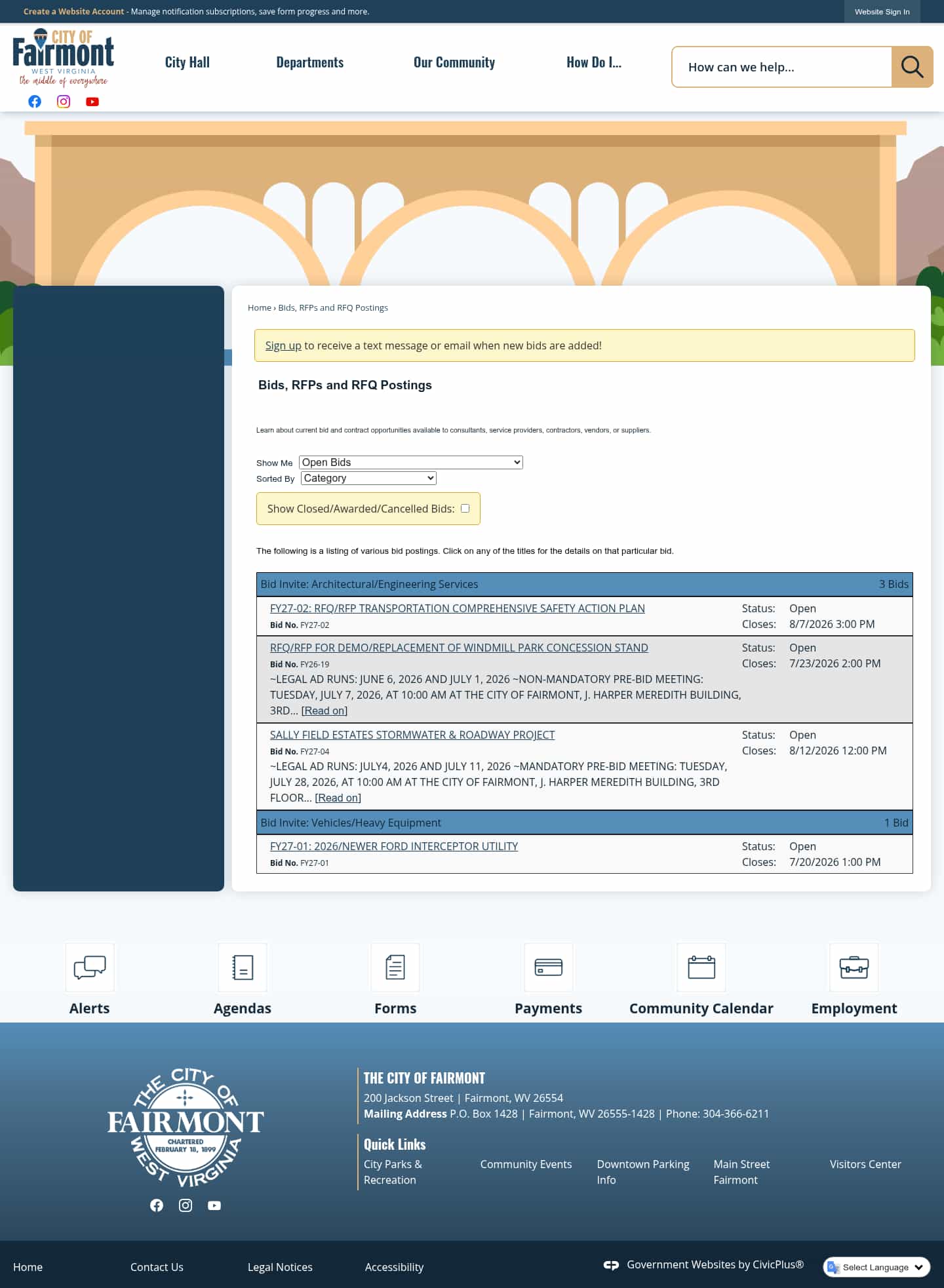The image size is (944, 1288).
Task: Open the header YouTube icon
Action: pos(92,102)
